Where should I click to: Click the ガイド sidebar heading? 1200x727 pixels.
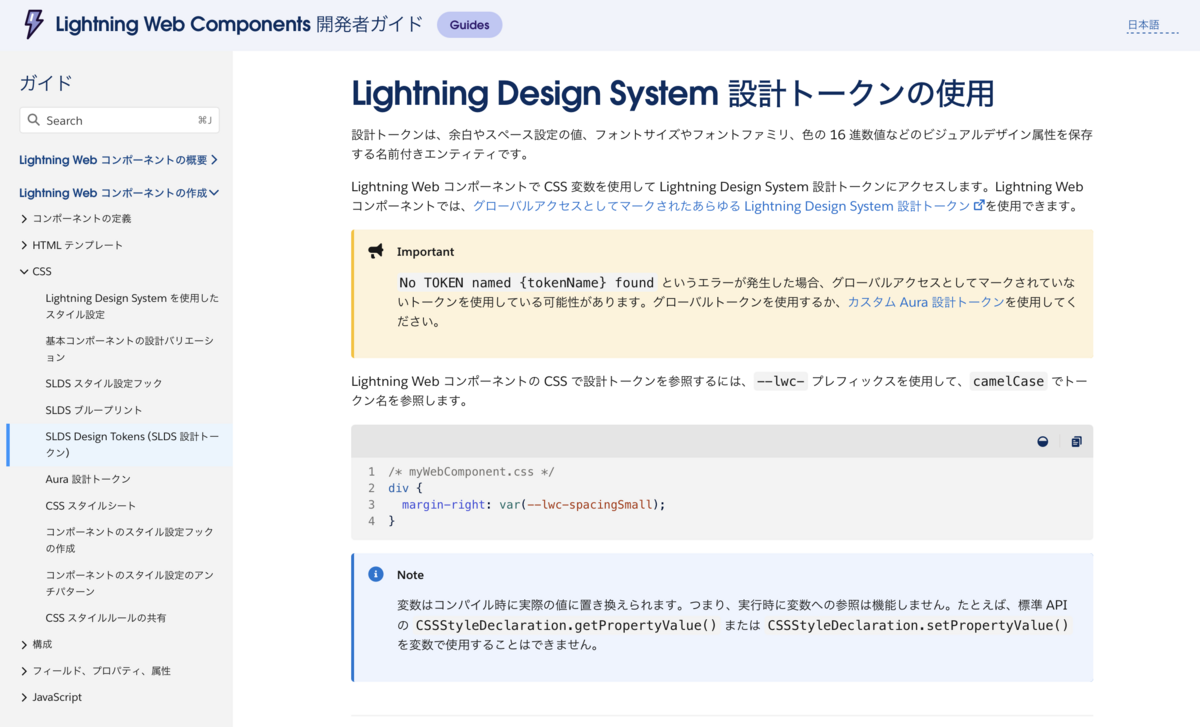[46, 83]
